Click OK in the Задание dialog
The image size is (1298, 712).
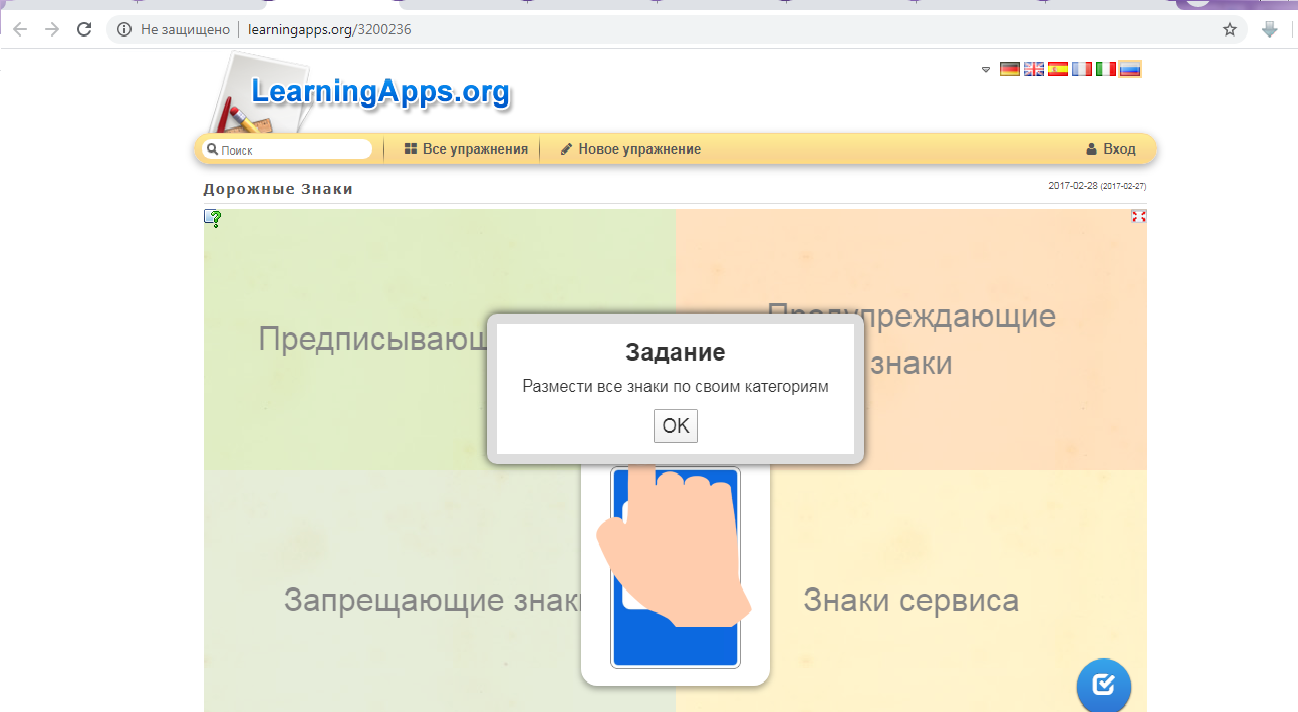pyautogui.click(x=676, y=426)
